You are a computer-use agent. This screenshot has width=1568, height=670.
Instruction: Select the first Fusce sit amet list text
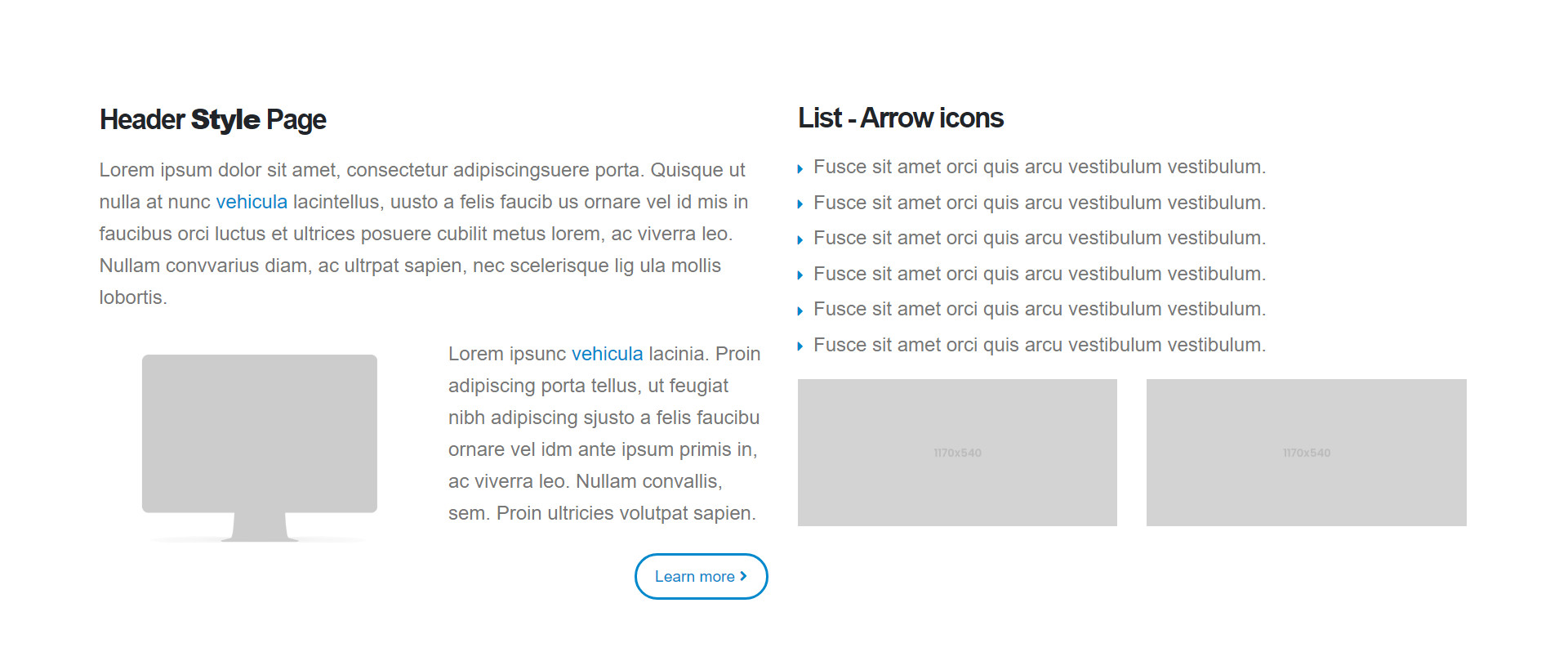(x=1040, y=167)
